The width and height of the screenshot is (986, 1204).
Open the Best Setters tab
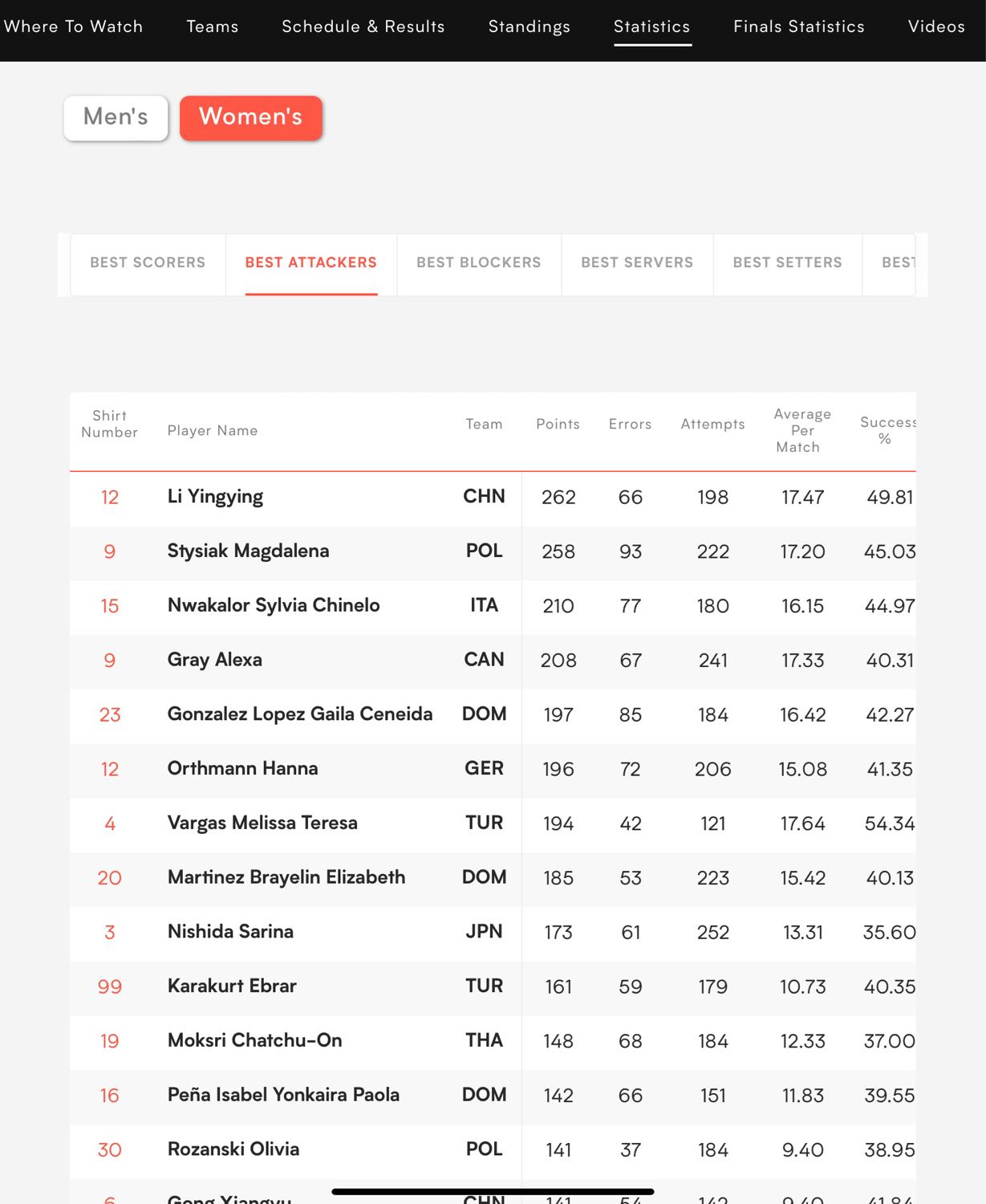click(788, 263)
